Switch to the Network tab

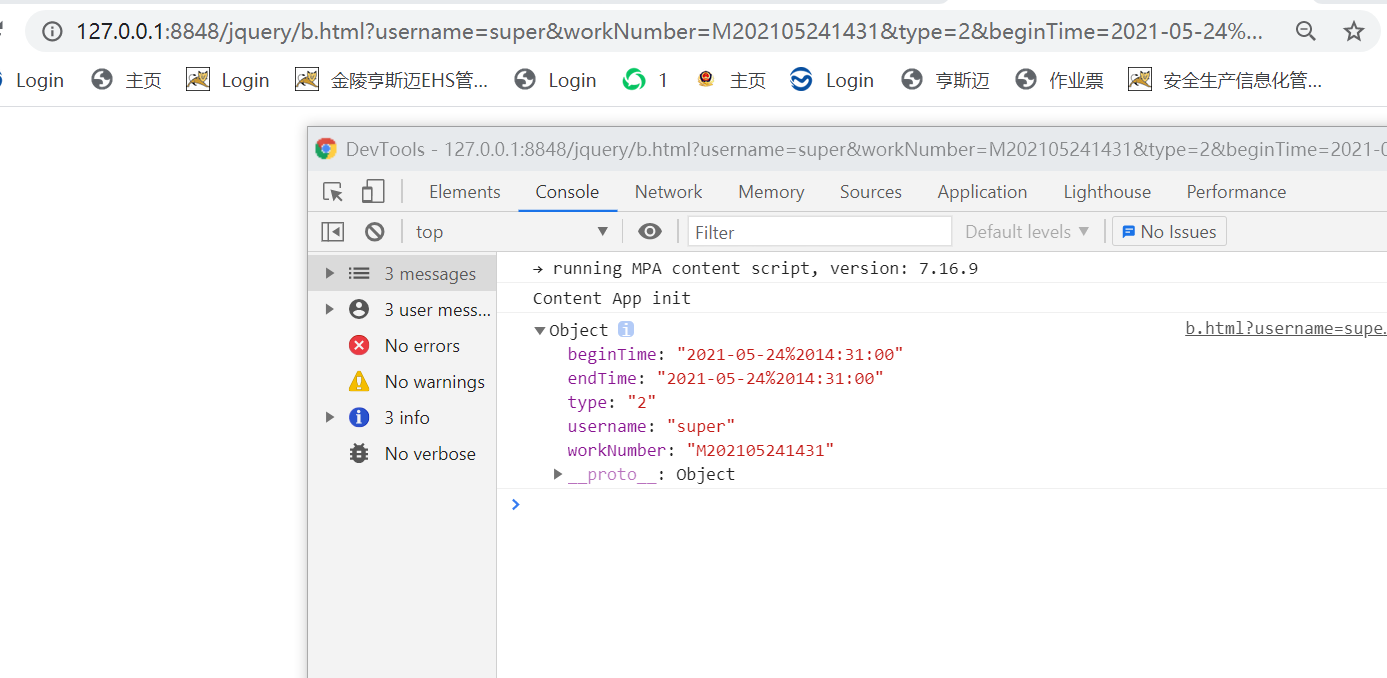tap(668, 192)
